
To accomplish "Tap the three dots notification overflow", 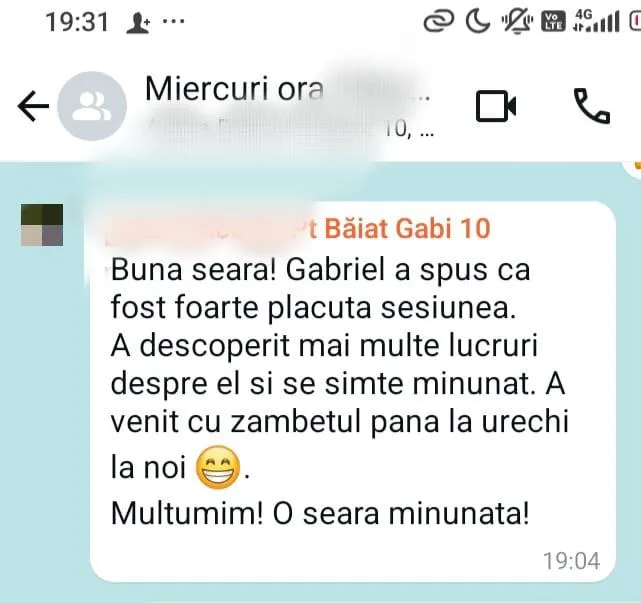I will click(x=173, y=20).
